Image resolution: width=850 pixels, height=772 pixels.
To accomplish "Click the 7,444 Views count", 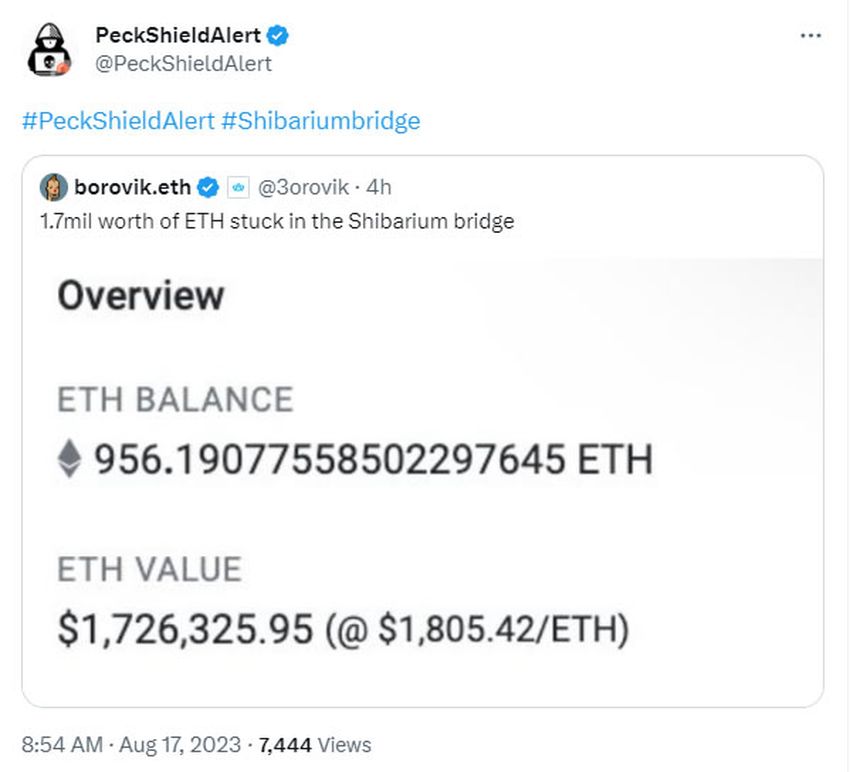I will [x=315, y=744].
